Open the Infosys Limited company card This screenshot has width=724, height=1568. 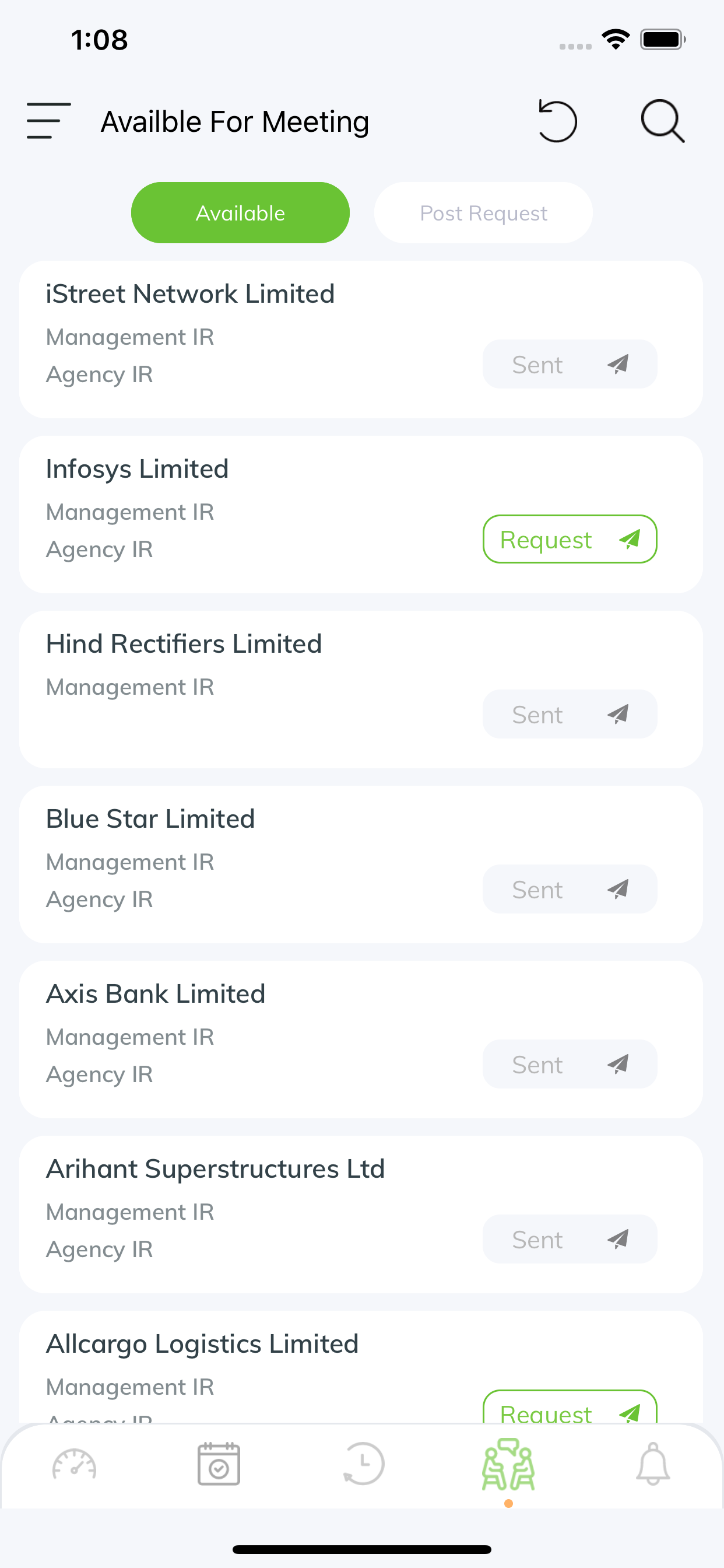click(361, 514)
